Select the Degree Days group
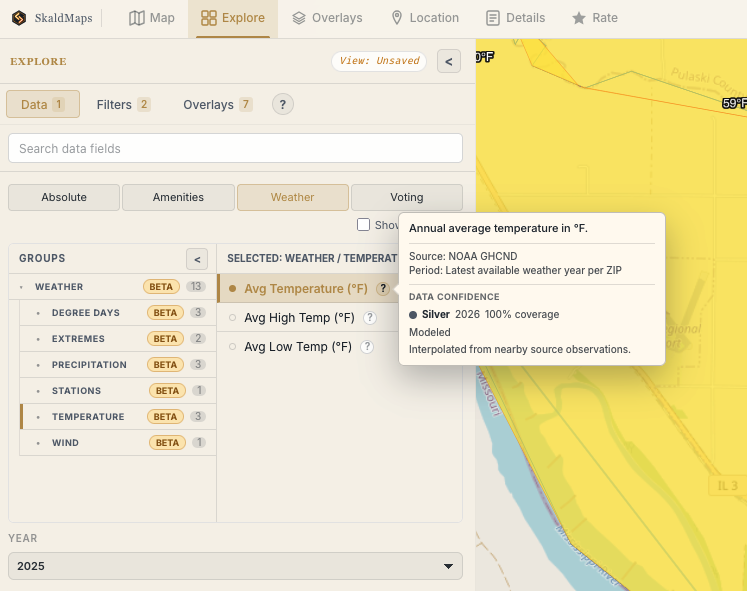The height and width of the screenshot is (591, 747). tap(117, 313)
